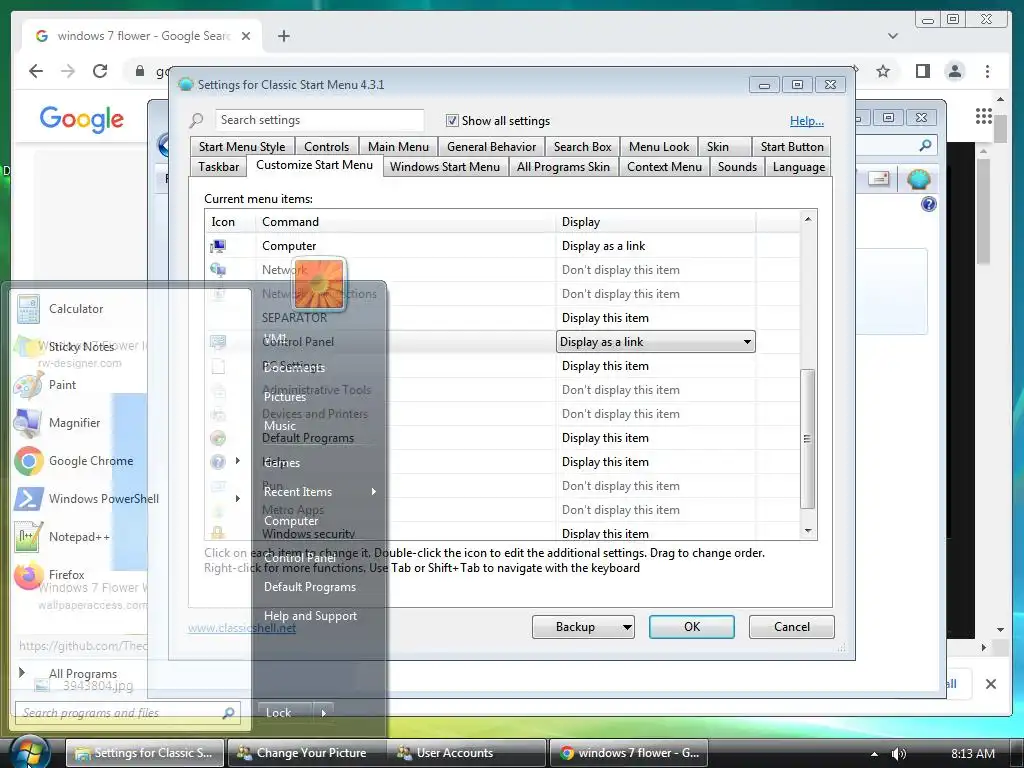Open a new Chrome tab

(x=283, y=36)
